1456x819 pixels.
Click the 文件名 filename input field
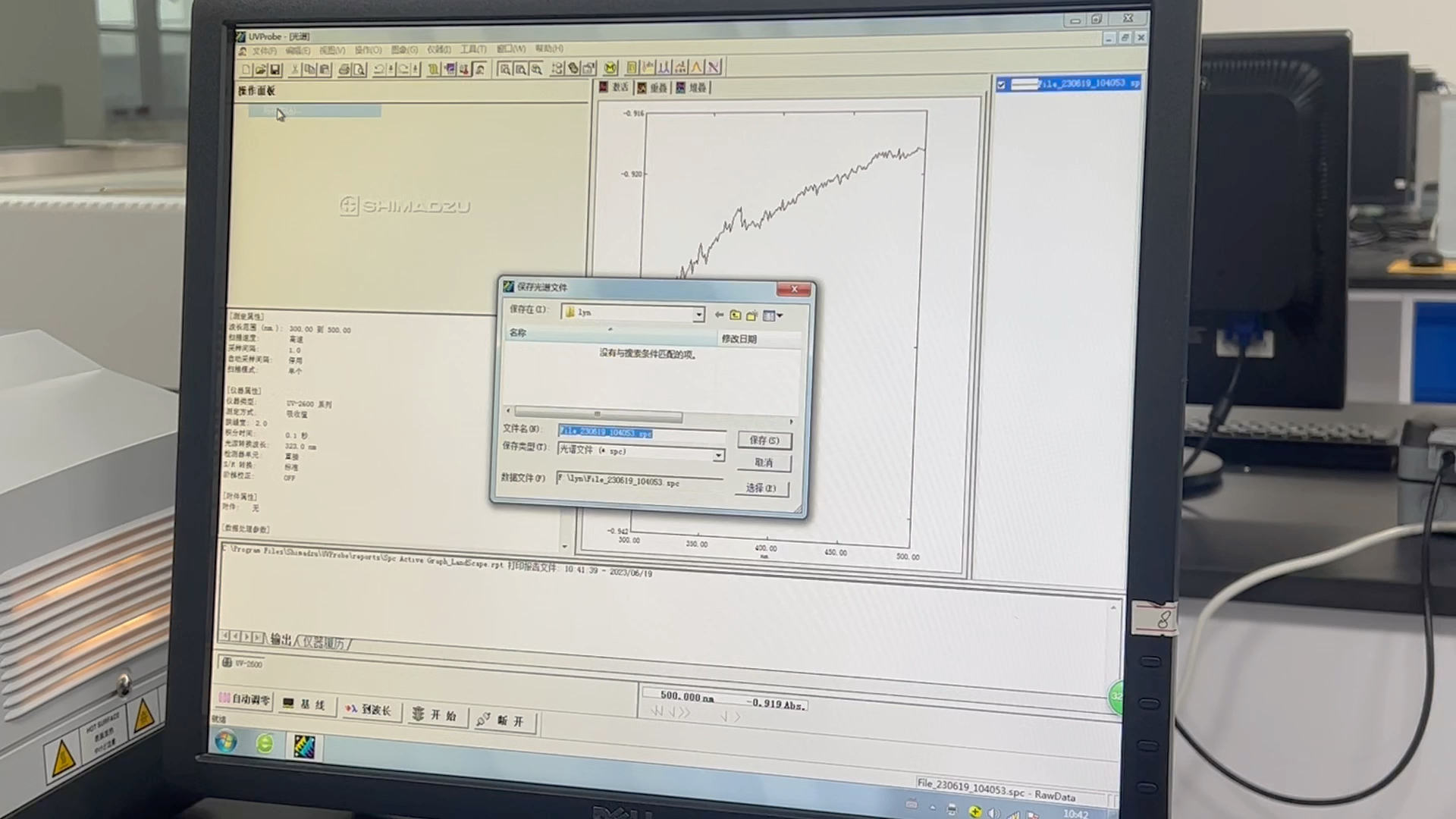[641, 433]
